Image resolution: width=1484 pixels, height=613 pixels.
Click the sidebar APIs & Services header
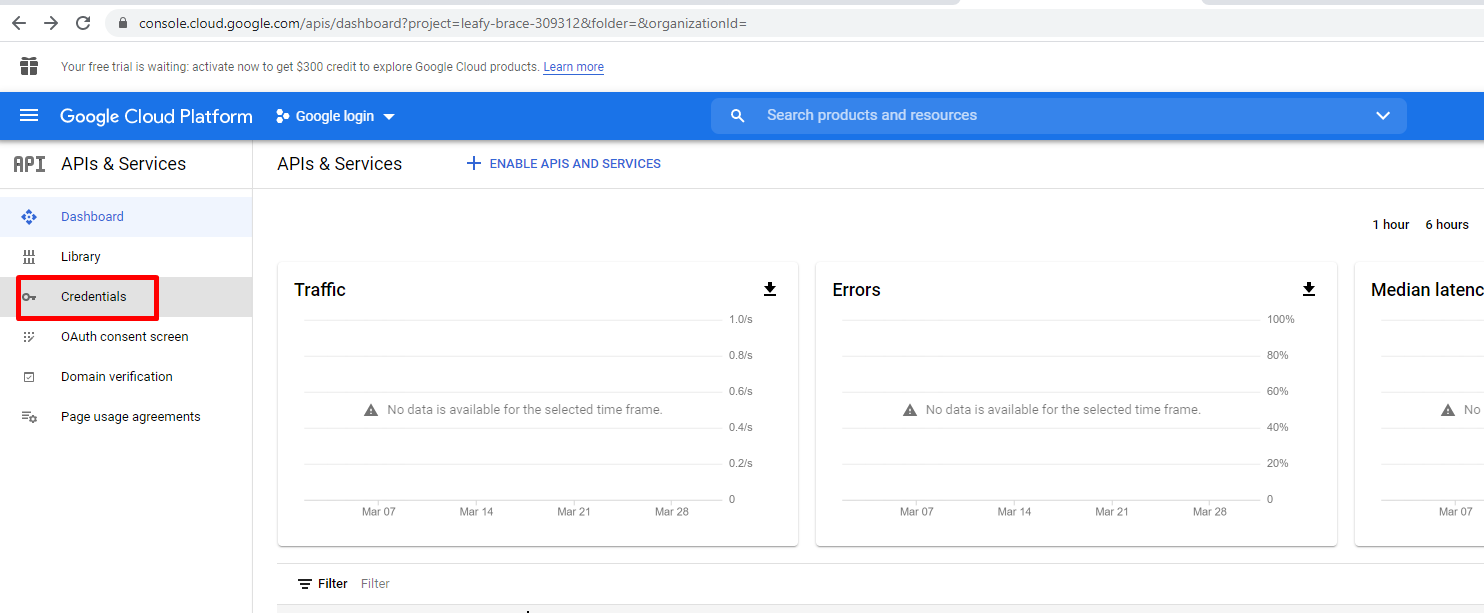(x=124, y=164)
